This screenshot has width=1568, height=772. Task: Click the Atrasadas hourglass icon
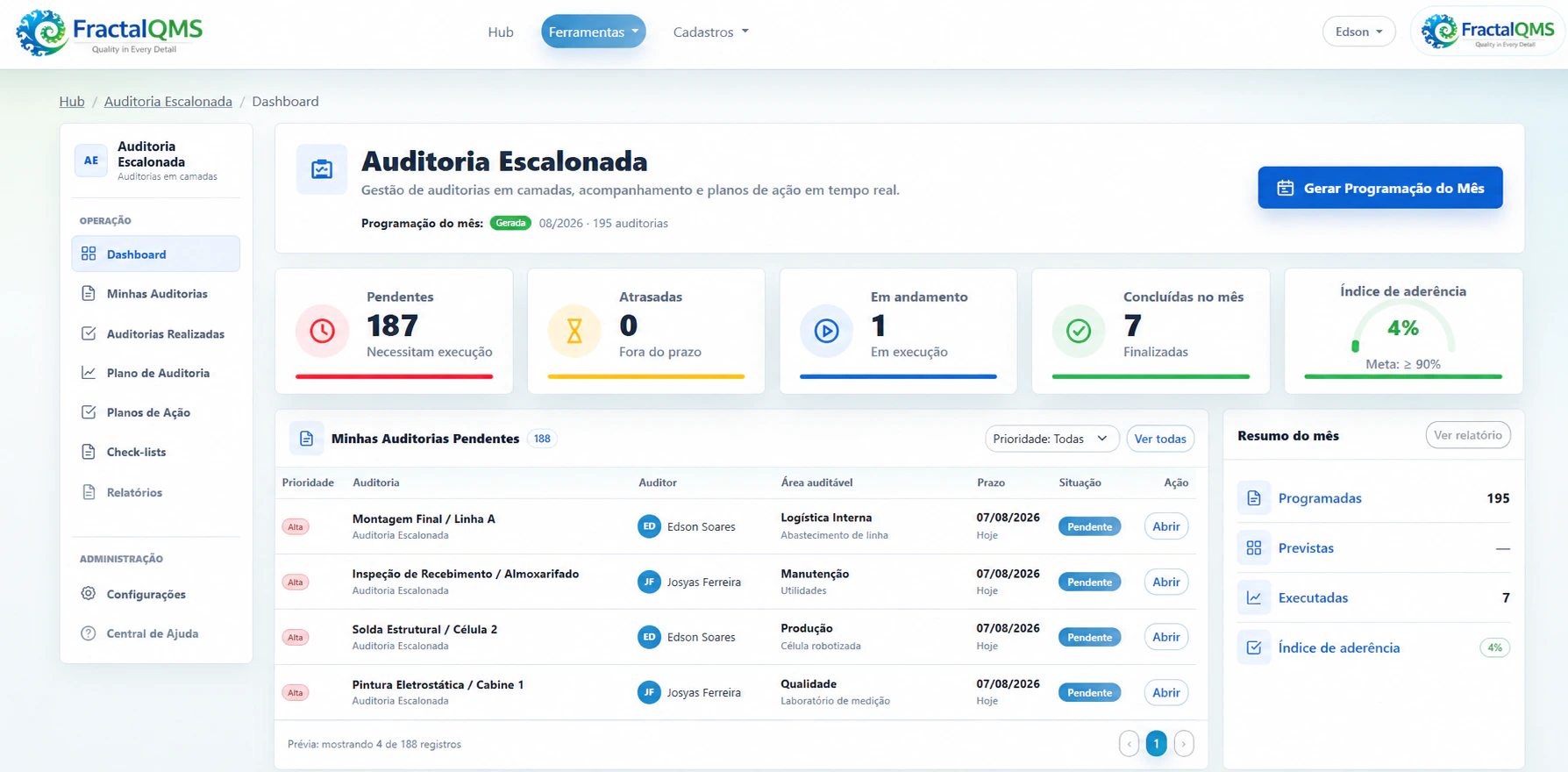574,331
